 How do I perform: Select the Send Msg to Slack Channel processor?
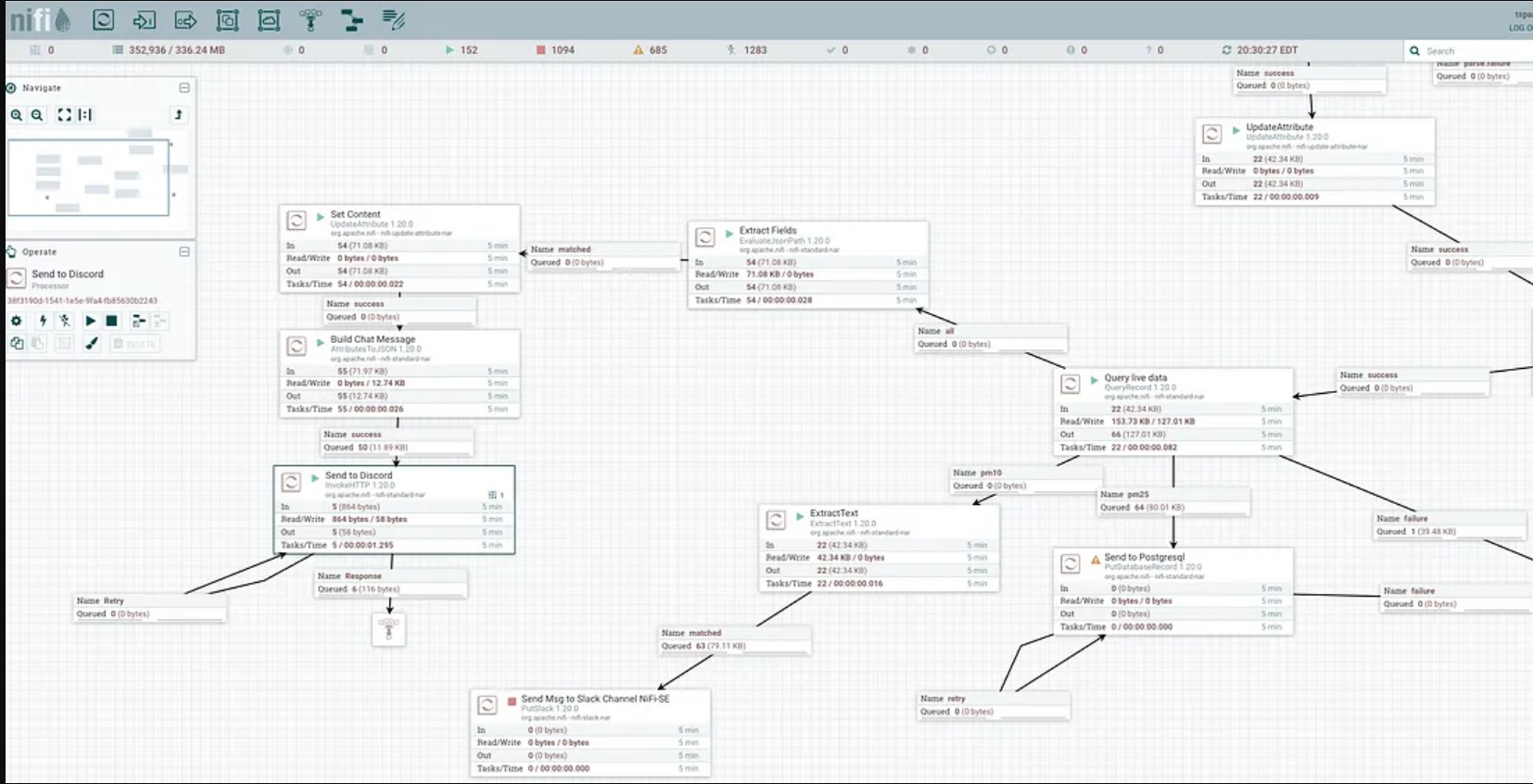(x=590, y=733)
